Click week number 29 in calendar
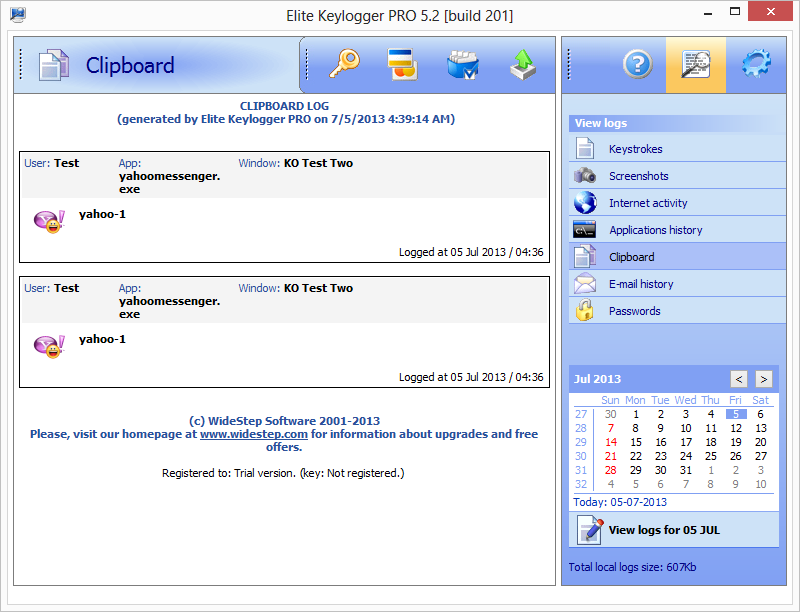800x612 pixels. tap(581, 442)
